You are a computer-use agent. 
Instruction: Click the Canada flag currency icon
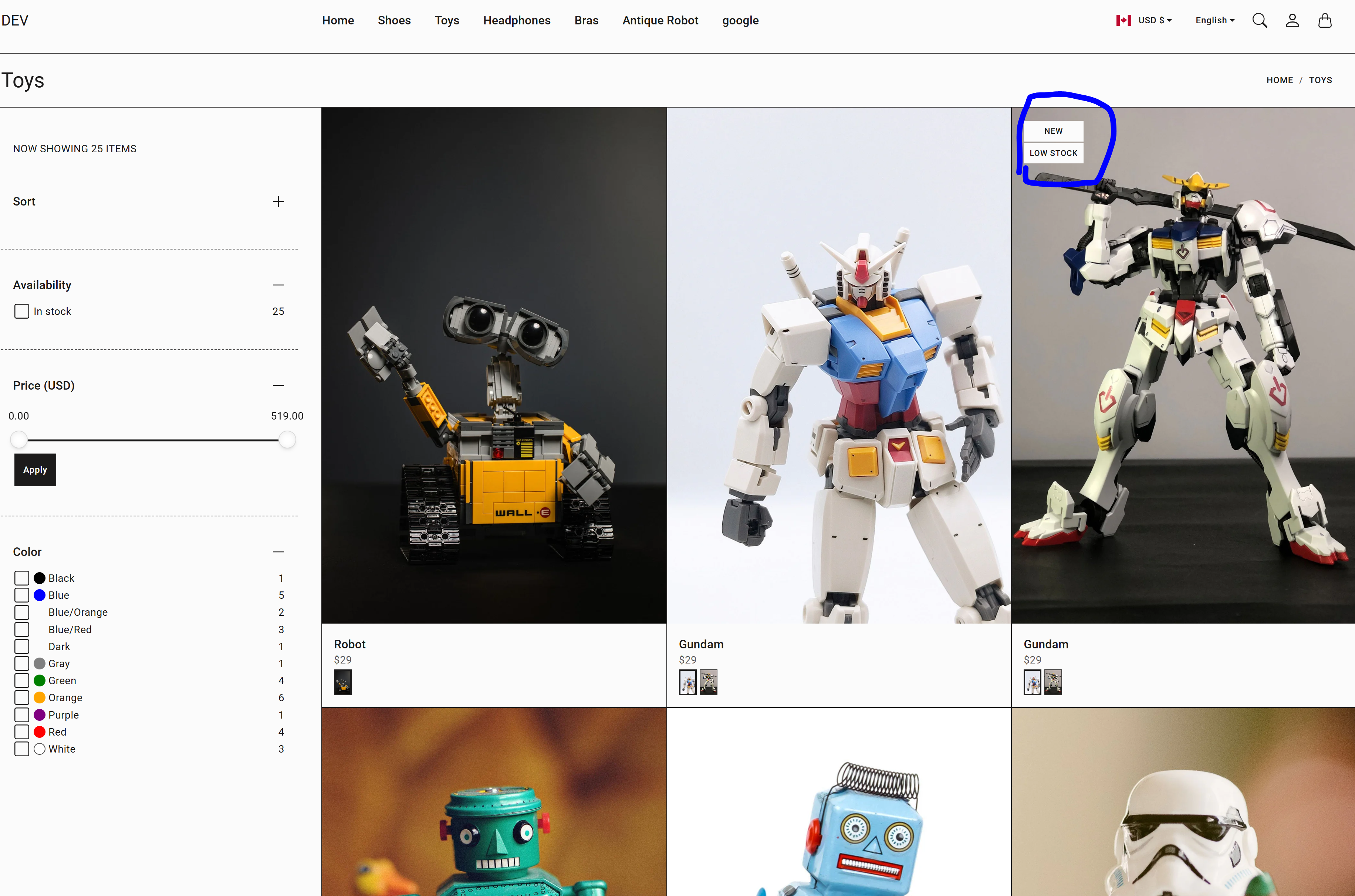point(1123,21)
